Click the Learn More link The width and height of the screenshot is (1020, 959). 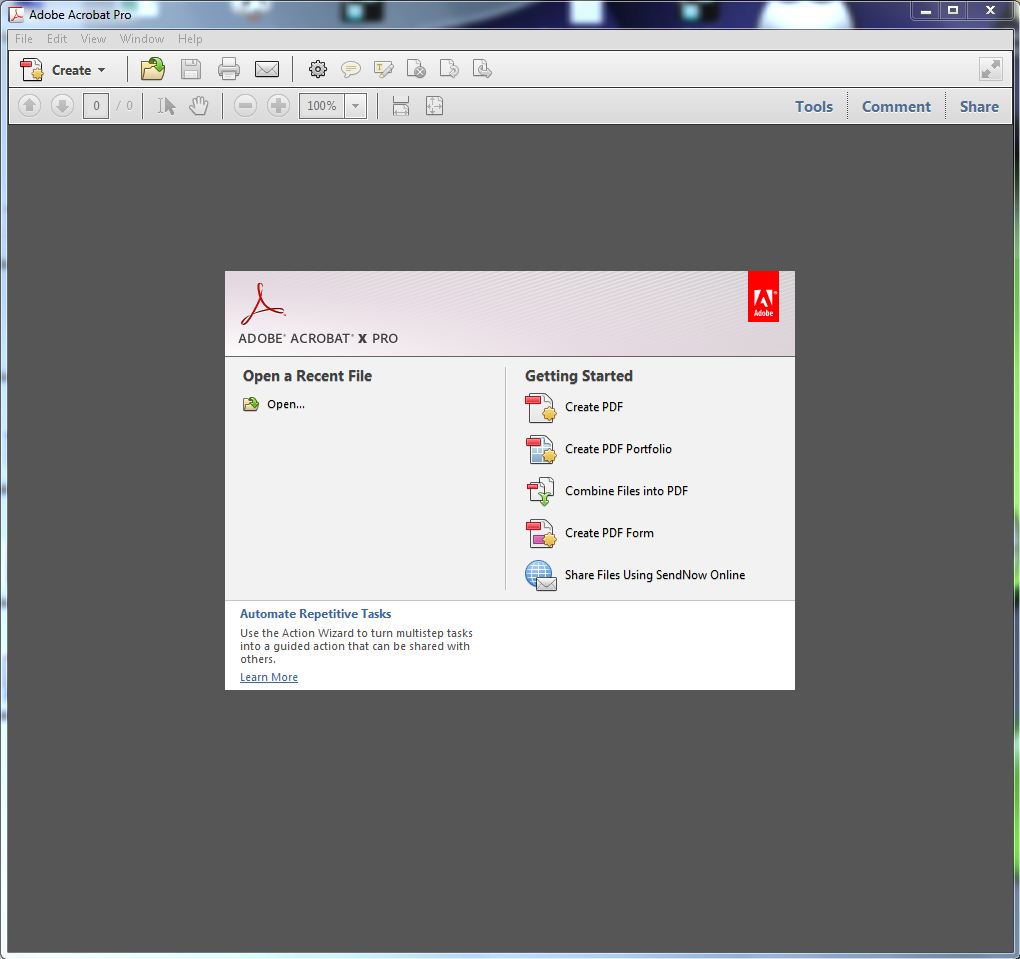pyautogui.click(x=268, y=677)
